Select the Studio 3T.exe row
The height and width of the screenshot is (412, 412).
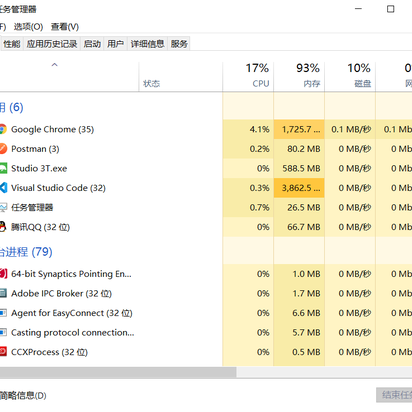(x=206, y=168)
